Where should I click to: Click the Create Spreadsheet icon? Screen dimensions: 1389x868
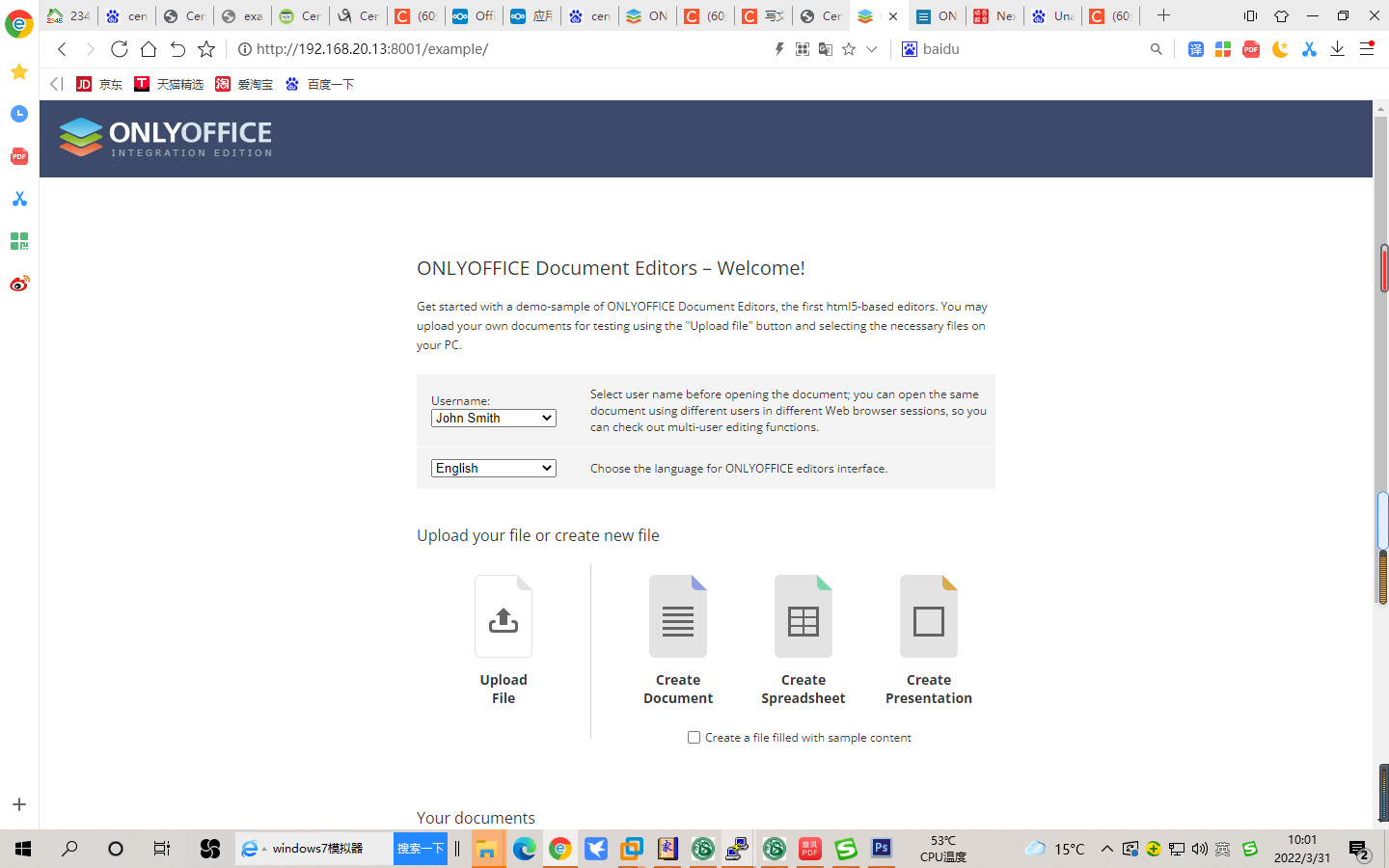coord(803,616)
